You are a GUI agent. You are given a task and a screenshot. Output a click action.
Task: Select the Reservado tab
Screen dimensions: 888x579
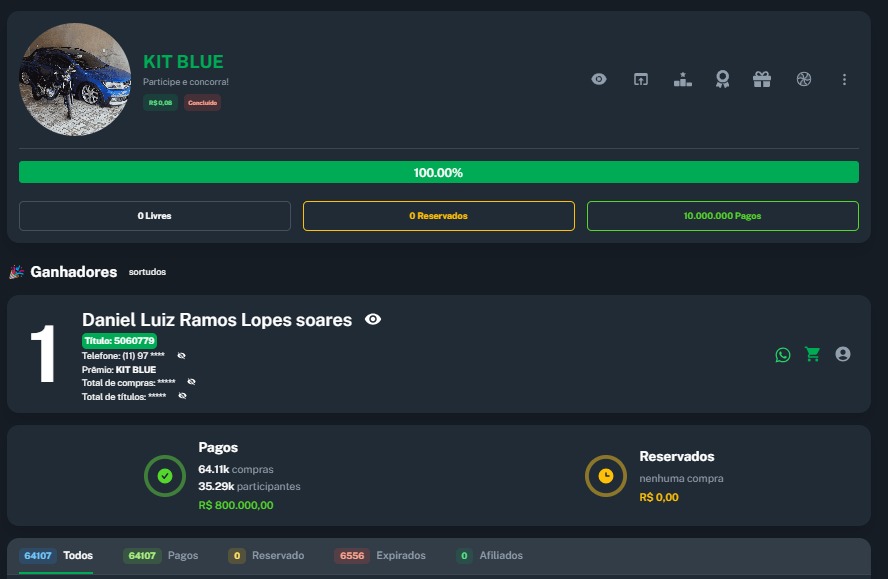pos(268,555)
